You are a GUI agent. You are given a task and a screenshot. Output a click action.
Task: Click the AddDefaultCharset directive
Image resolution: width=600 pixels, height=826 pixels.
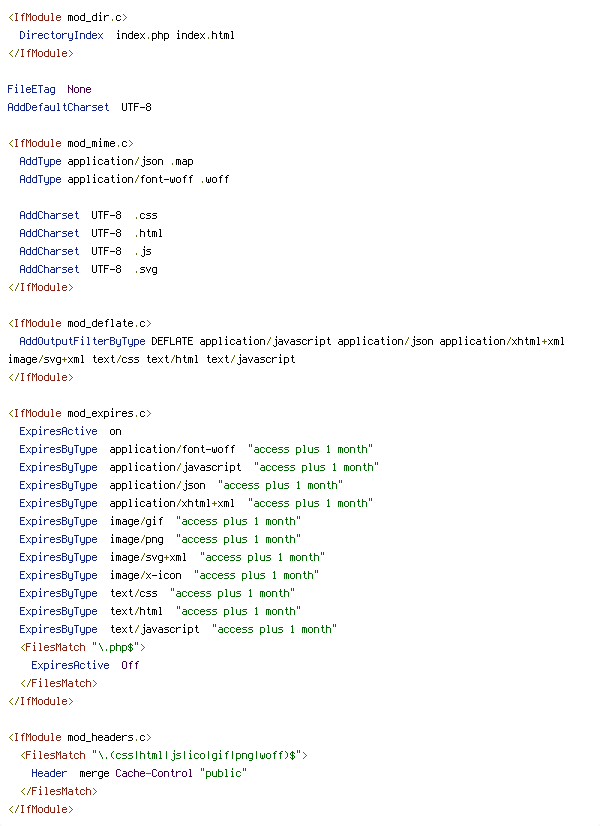pyautogui.click(x=58, y=107)
